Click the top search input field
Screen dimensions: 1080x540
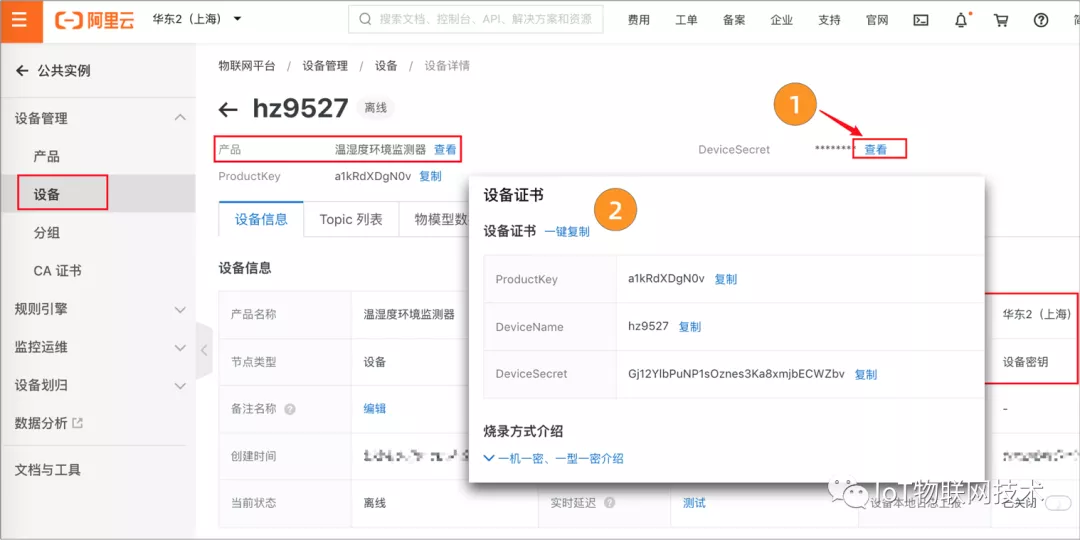(x=475, y=20)
